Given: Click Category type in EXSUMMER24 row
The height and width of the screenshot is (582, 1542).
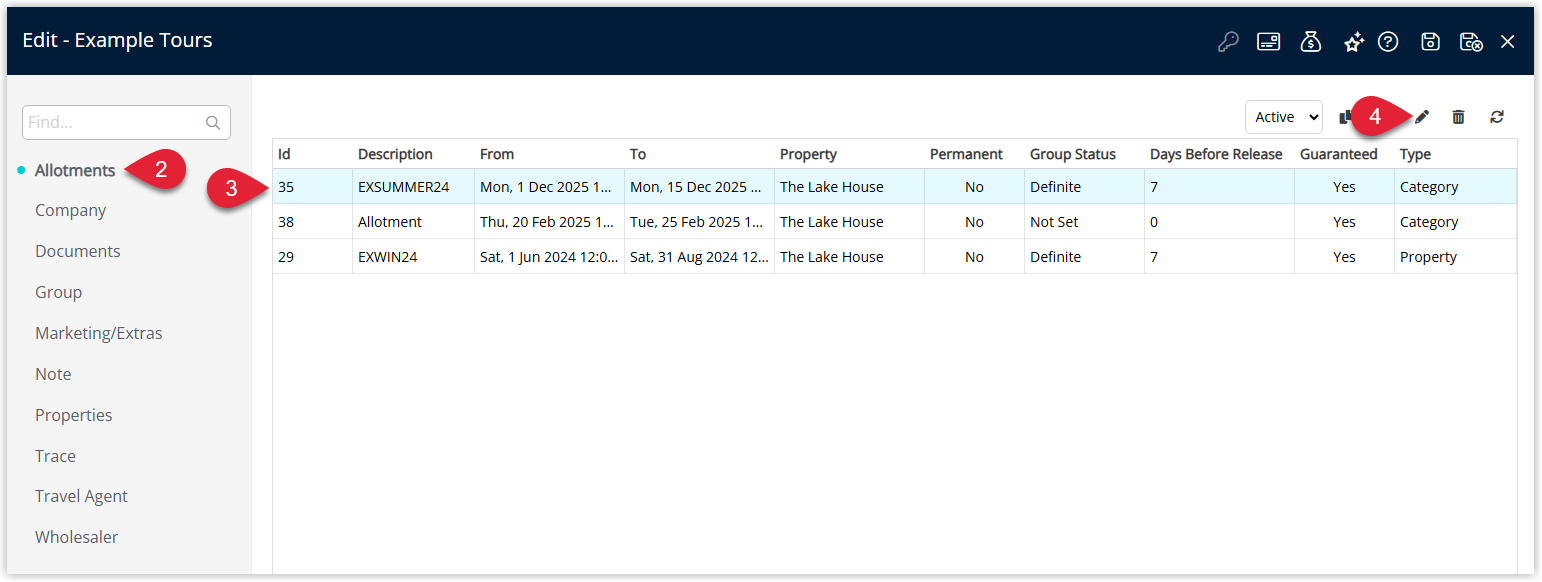Looking at the screenshot, I should tap(1455, 187).
